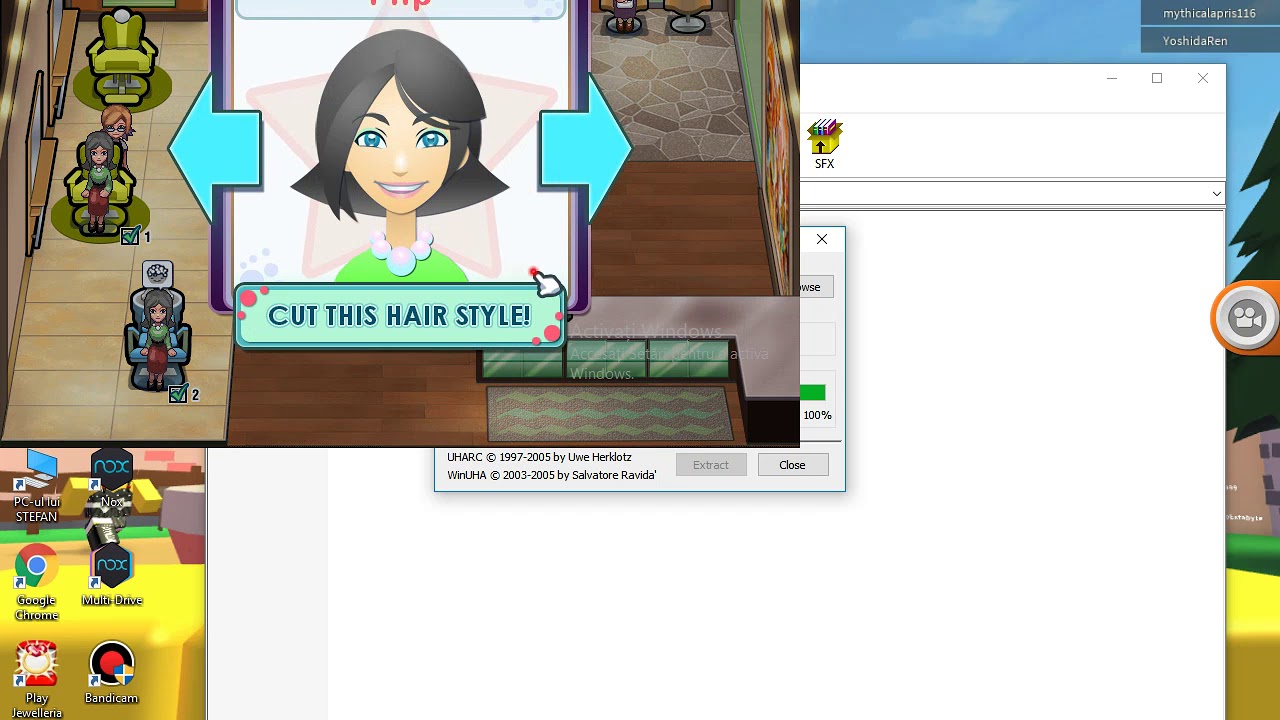
Task: Open PC-ul lui STEFAN desktop icon
Action: pyautogui.click(x=36, y=487)
